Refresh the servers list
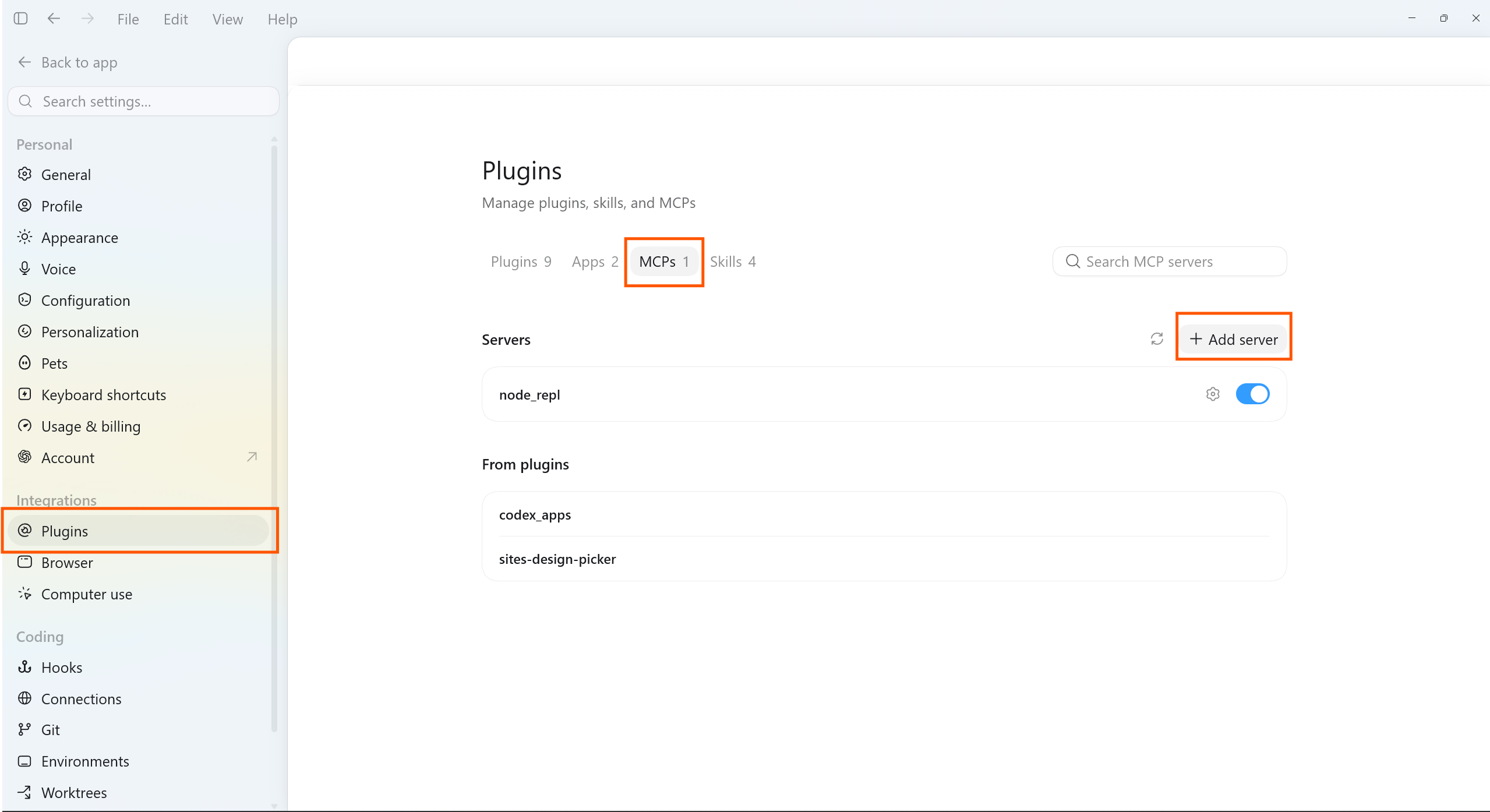This screenshot has width=1490, height=812. click(x=1157, y=339)
